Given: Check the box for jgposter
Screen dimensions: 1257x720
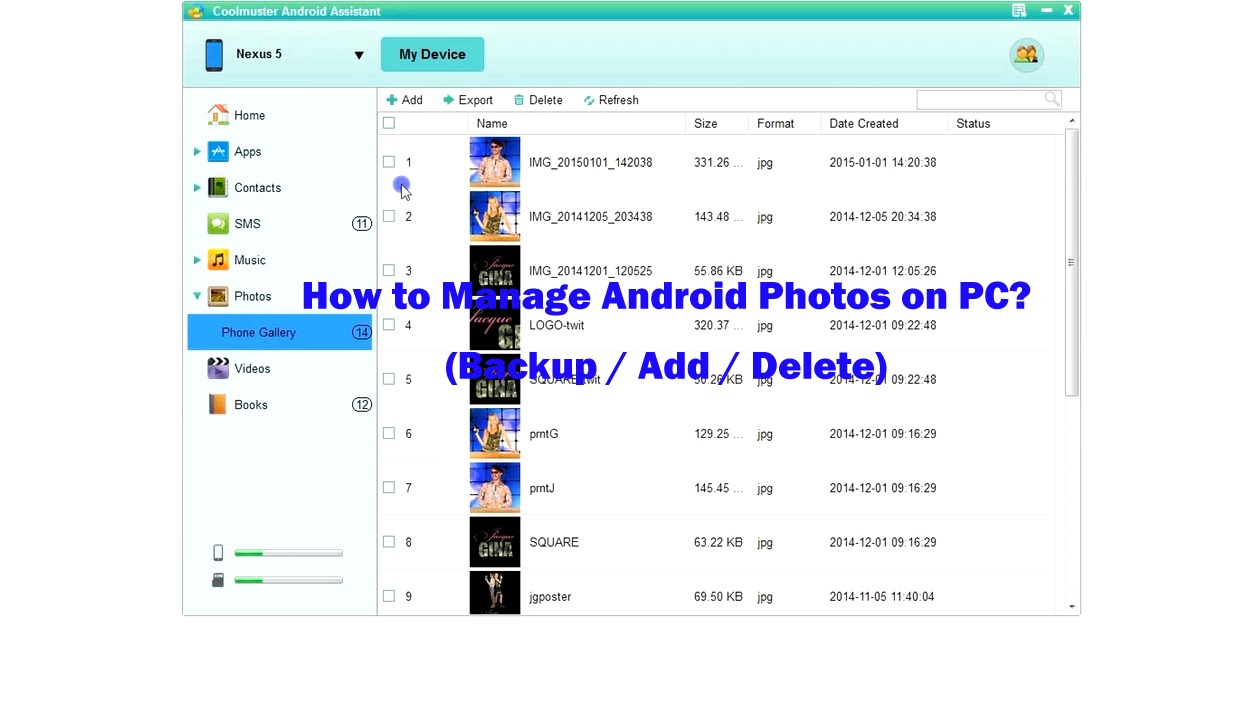Looking at the screenshot, I should [389, 596].
